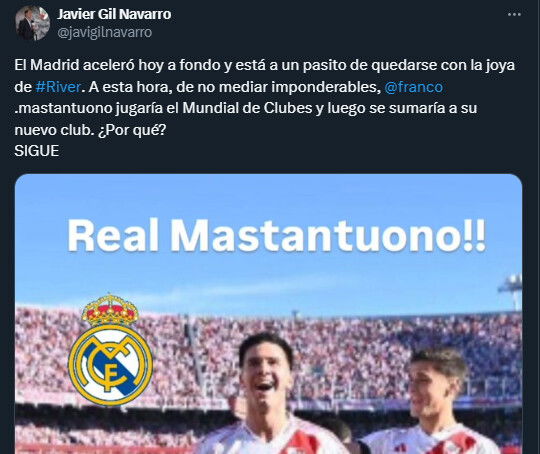
Task: Click the 'Real Mastantuono!!' headline in image
Action: (277, 235)
